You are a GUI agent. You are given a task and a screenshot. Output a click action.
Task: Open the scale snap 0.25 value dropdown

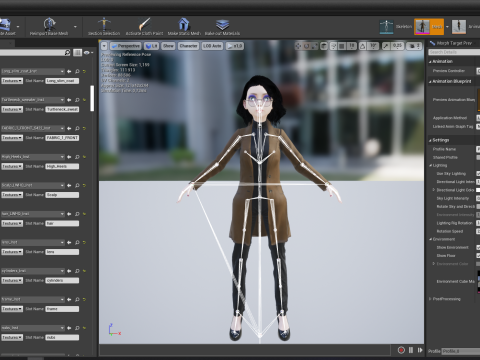click(x=397, y=46)
